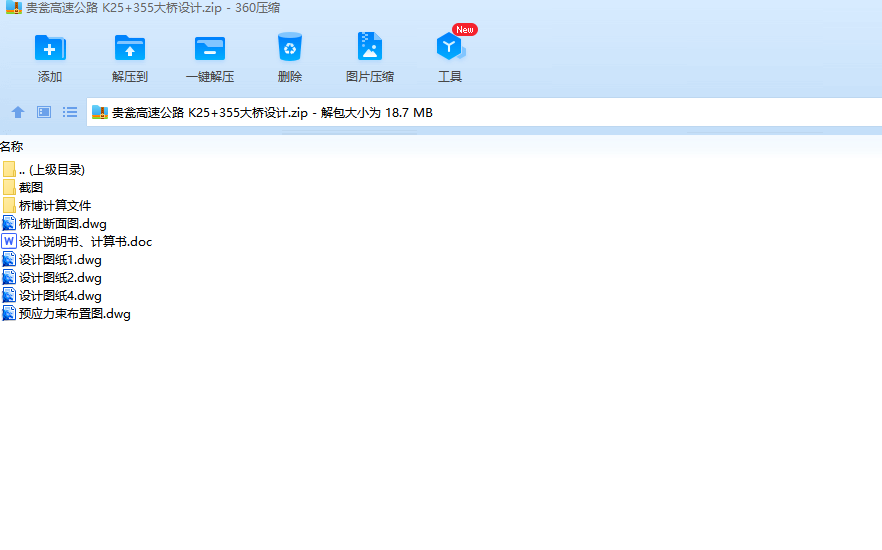The image size is (882, 550).
Task: Sort by the 名称 column header
Action: pyautogui.click(x=12, y=147)
